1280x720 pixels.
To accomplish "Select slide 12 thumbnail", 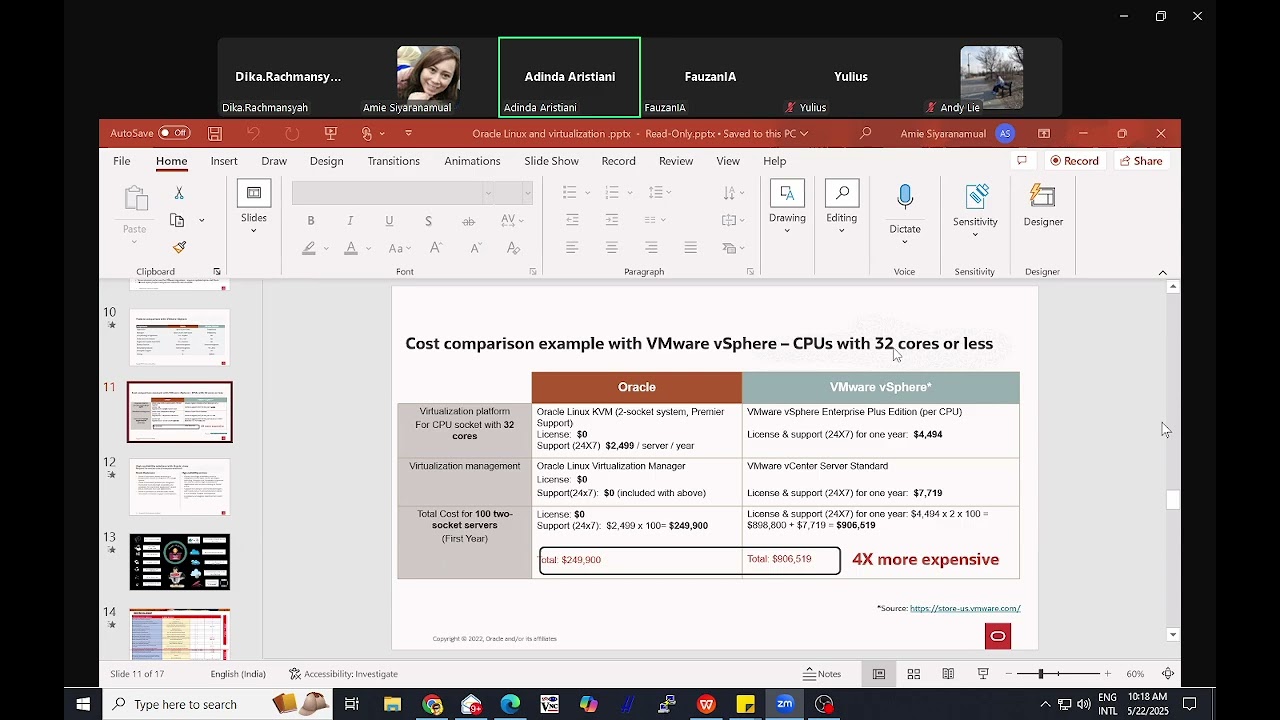I will [180, 487].
